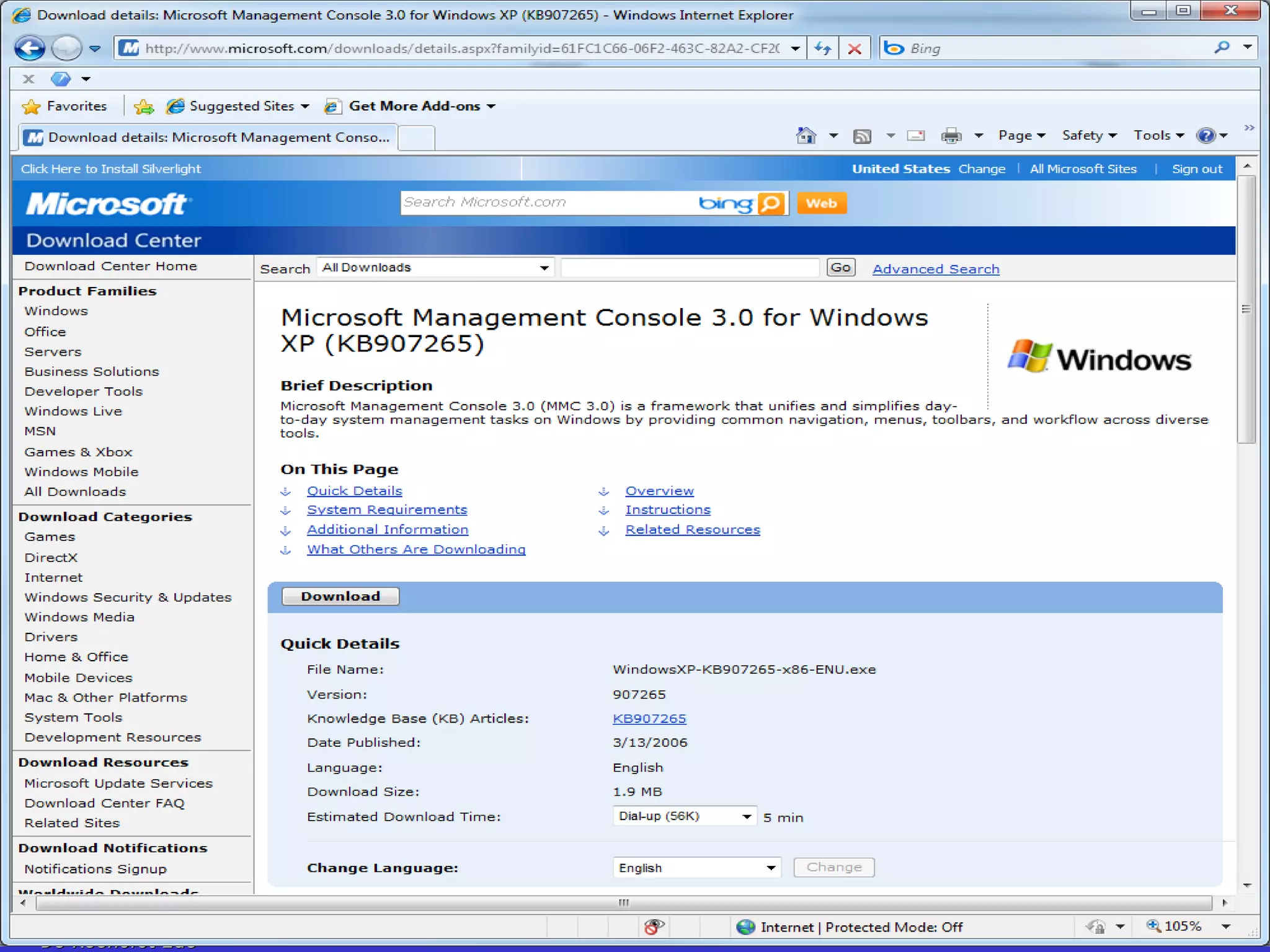
Task: Click the Favorites star button
Action: 64,106
